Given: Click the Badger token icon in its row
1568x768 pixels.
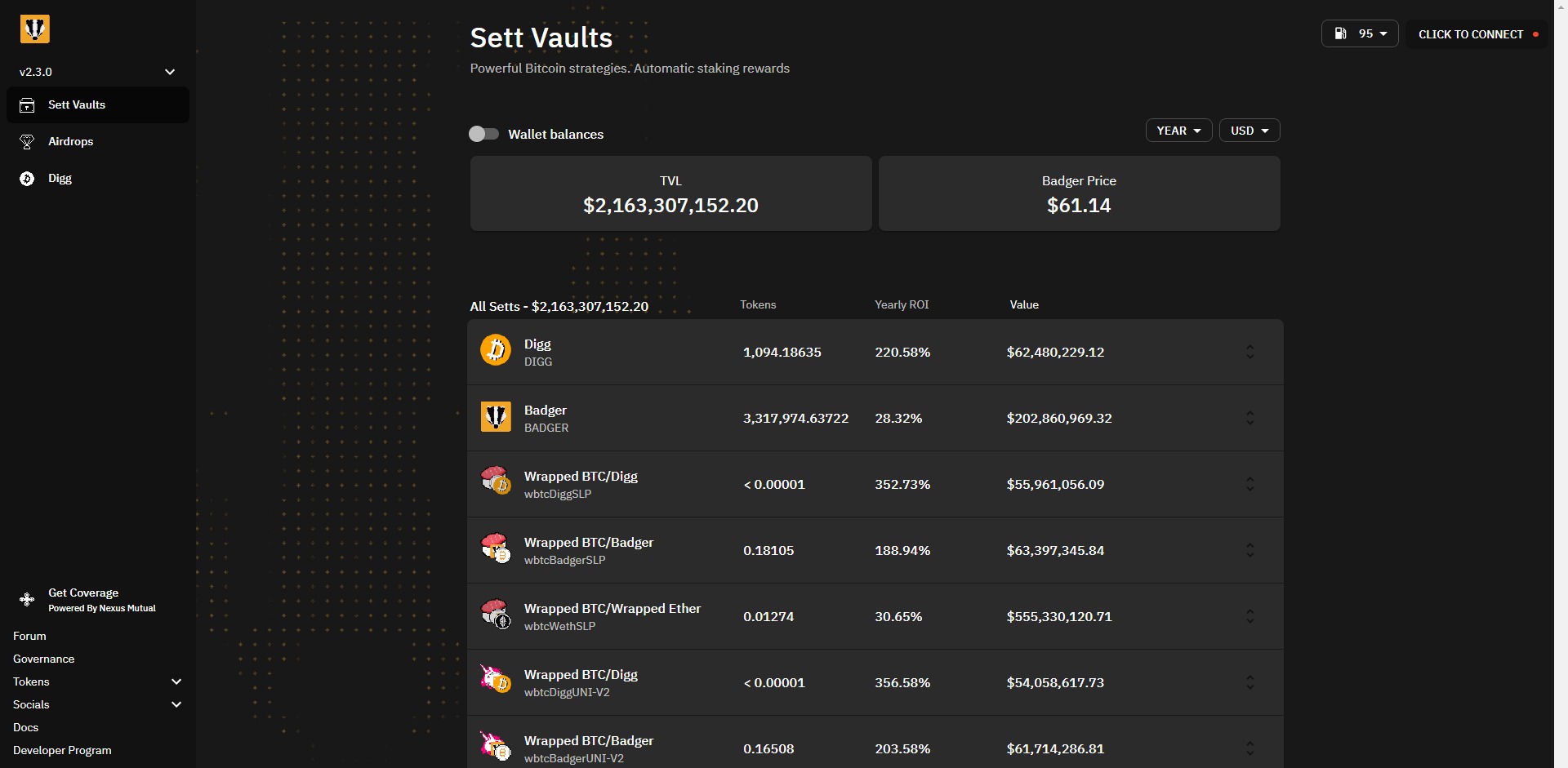Looking at the screenshot, I should 496,417.
